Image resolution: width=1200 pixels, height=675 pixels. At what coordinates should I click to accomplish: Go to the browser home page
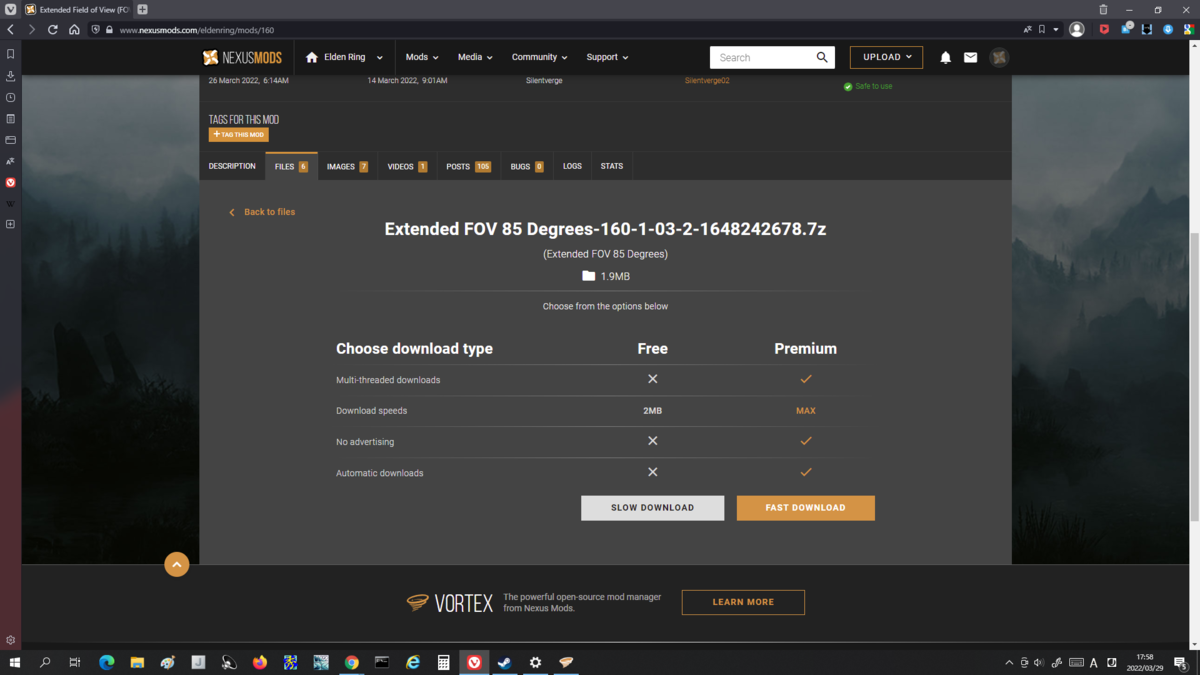pyautogui.click(x=74, y=30)
